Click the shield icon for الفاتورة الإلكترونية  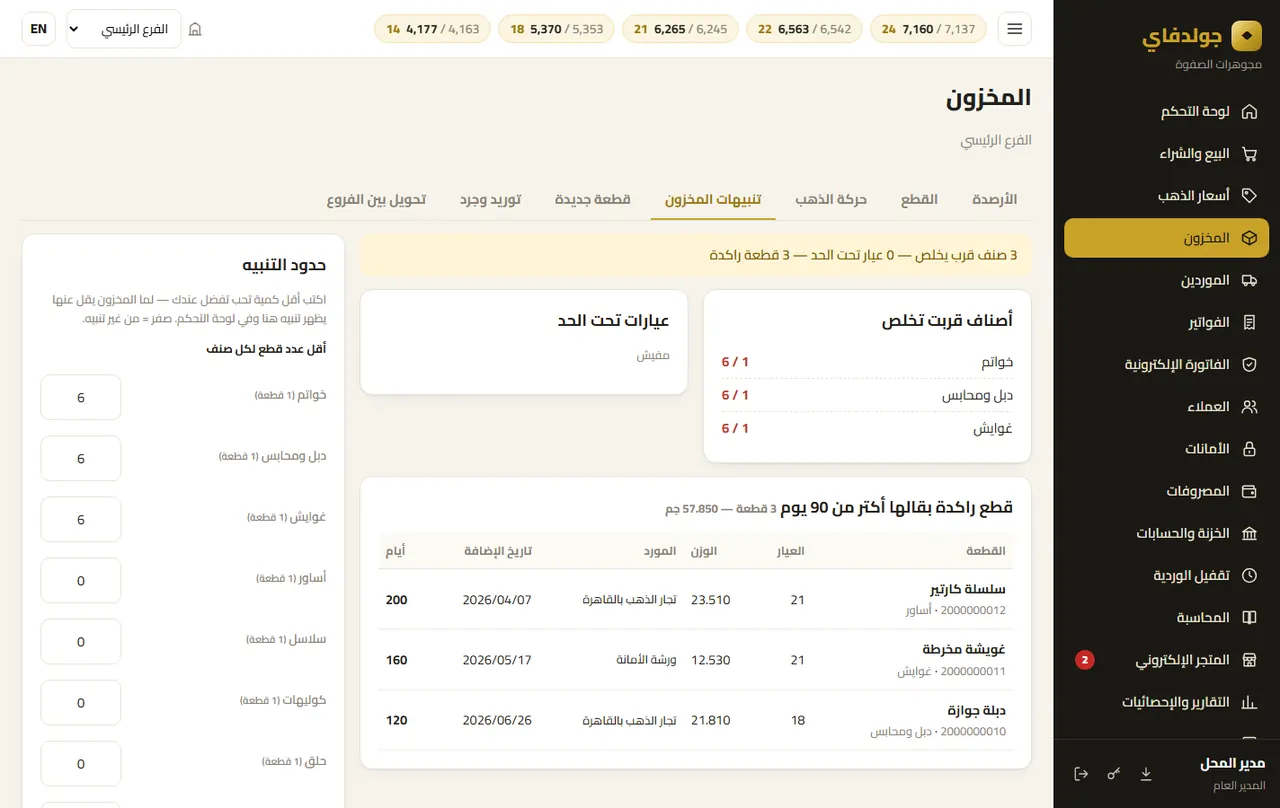pos(1249,365)
